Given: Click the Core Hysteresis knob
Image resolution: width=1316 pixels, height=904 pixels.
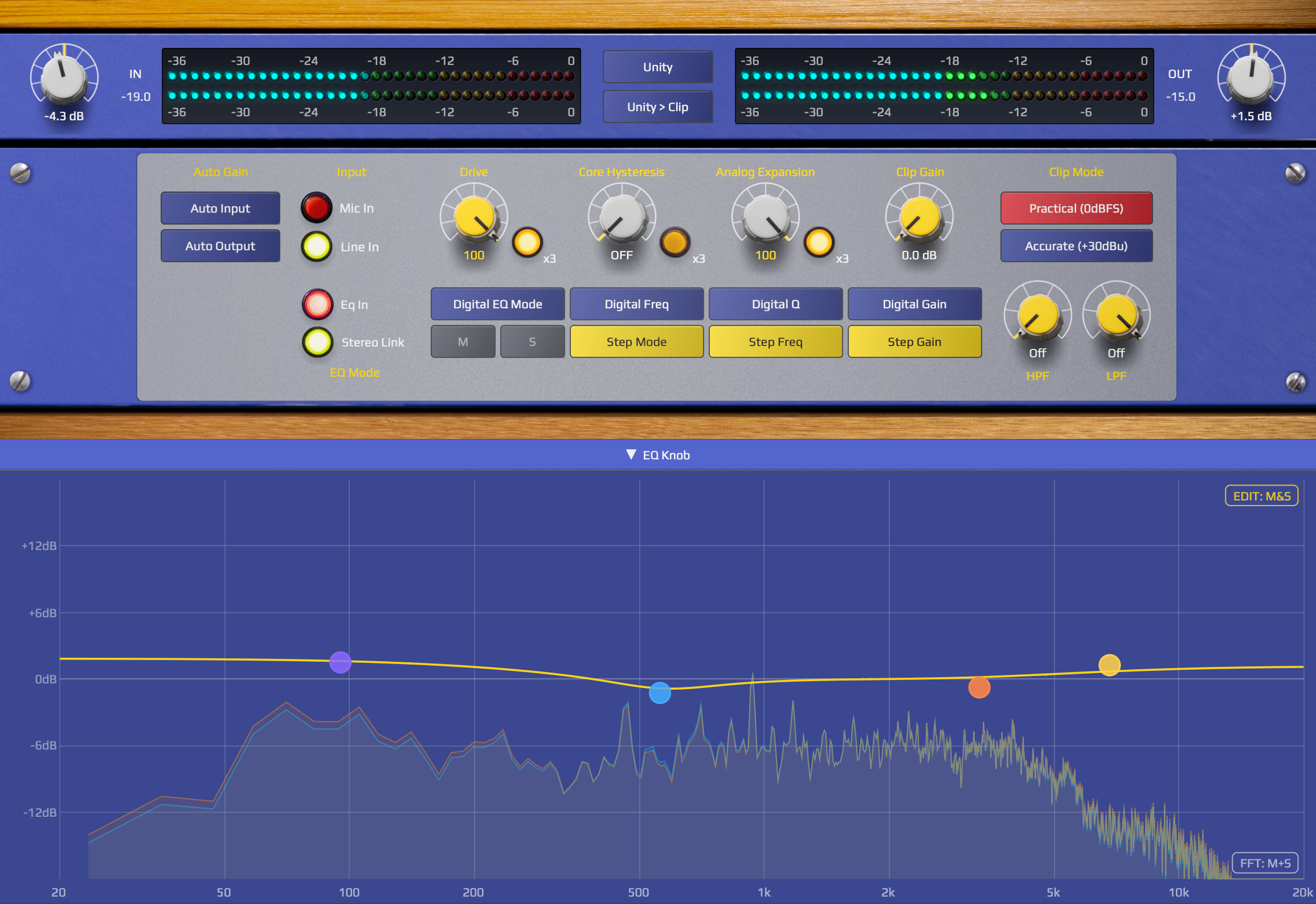Looking at the screenshot, I should [x=622, y=217].
